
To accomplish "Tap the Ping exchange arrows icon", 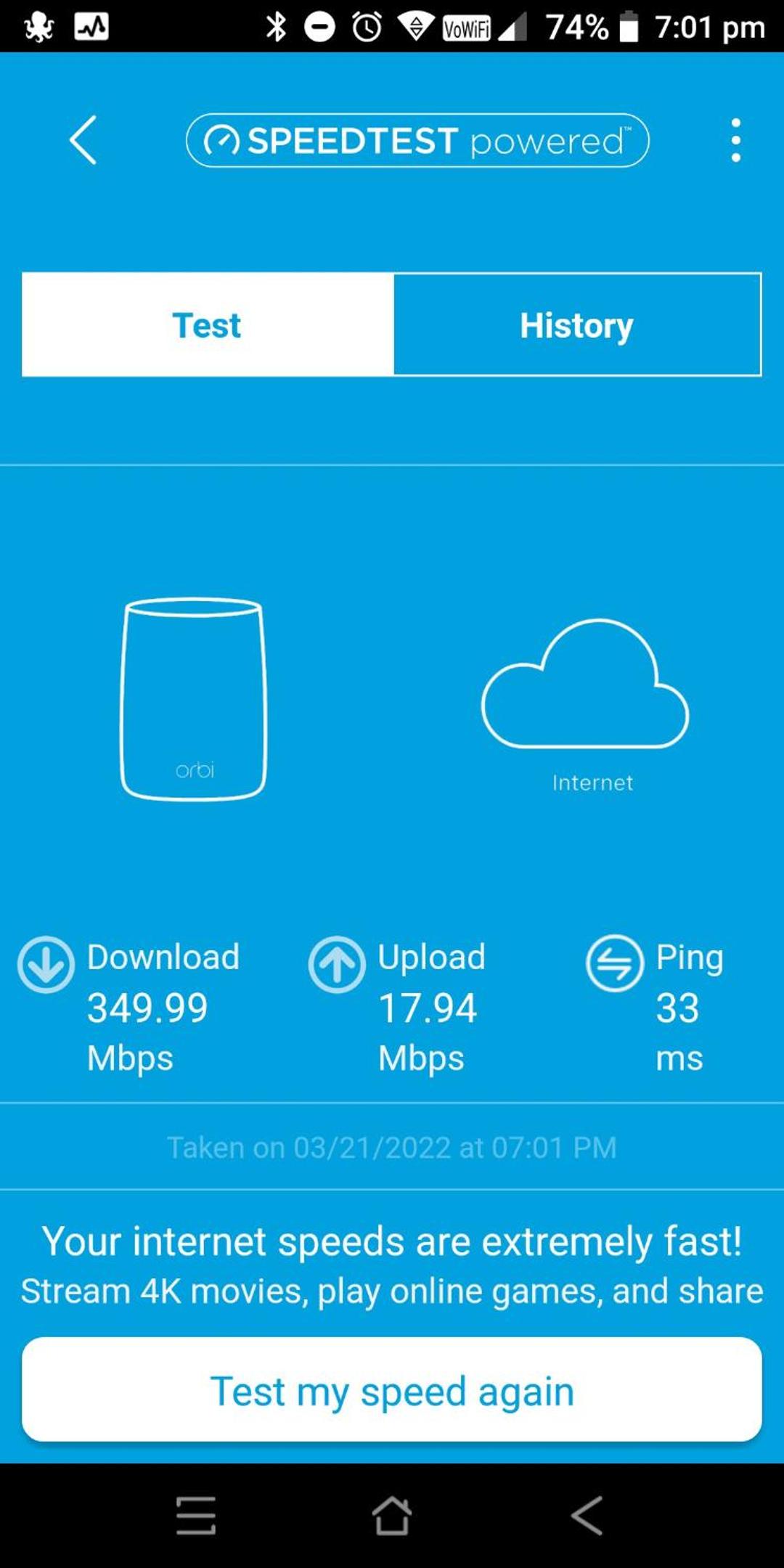I will tap(615, 963).
